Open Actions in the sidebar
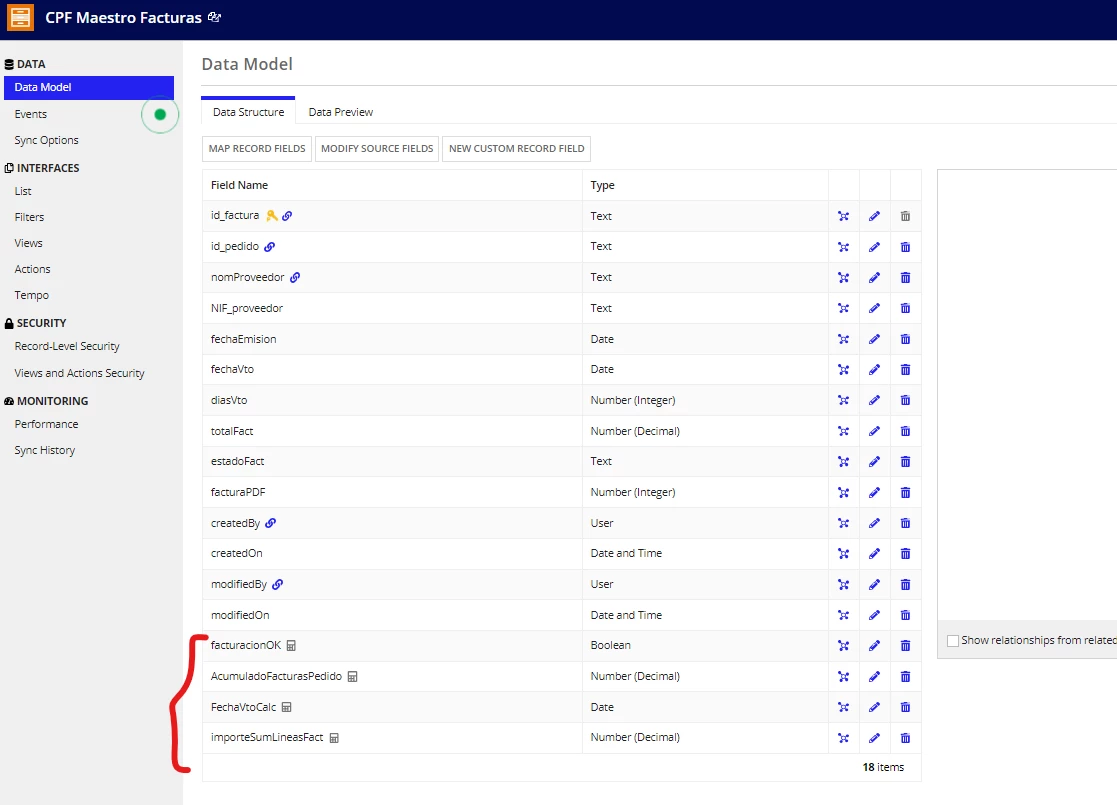 tap(33, 269)
